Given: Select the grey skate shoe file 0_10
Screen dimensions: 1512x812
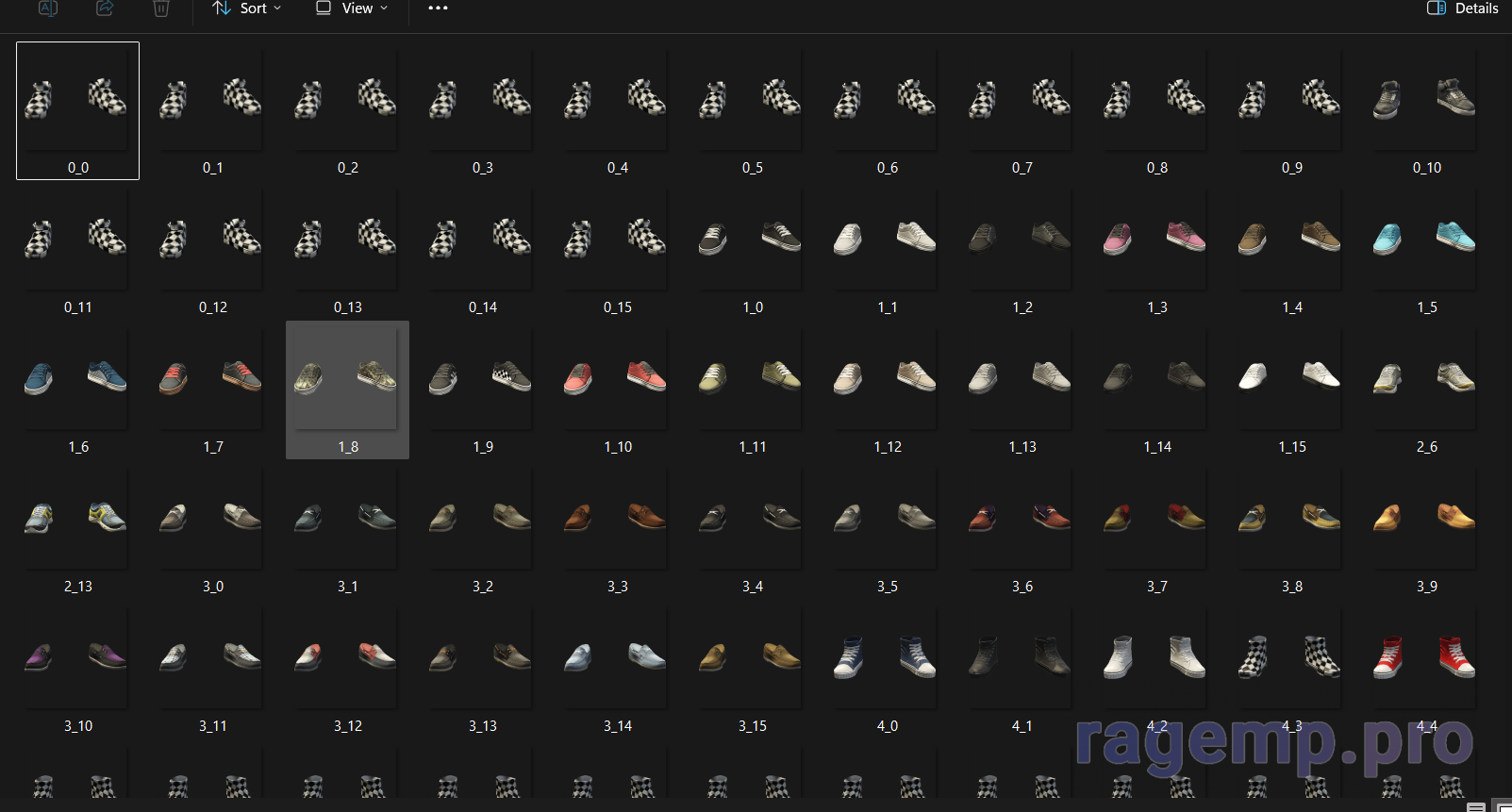Looking at the screenshot, I should 1426,110.
